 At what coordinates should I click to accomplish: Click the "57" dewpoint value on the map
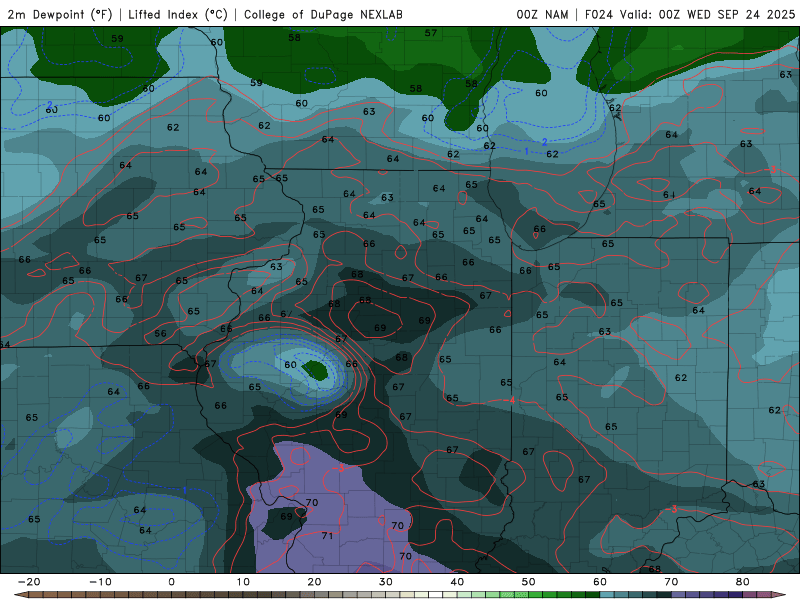pyautogui.click(x=431, y=33)
